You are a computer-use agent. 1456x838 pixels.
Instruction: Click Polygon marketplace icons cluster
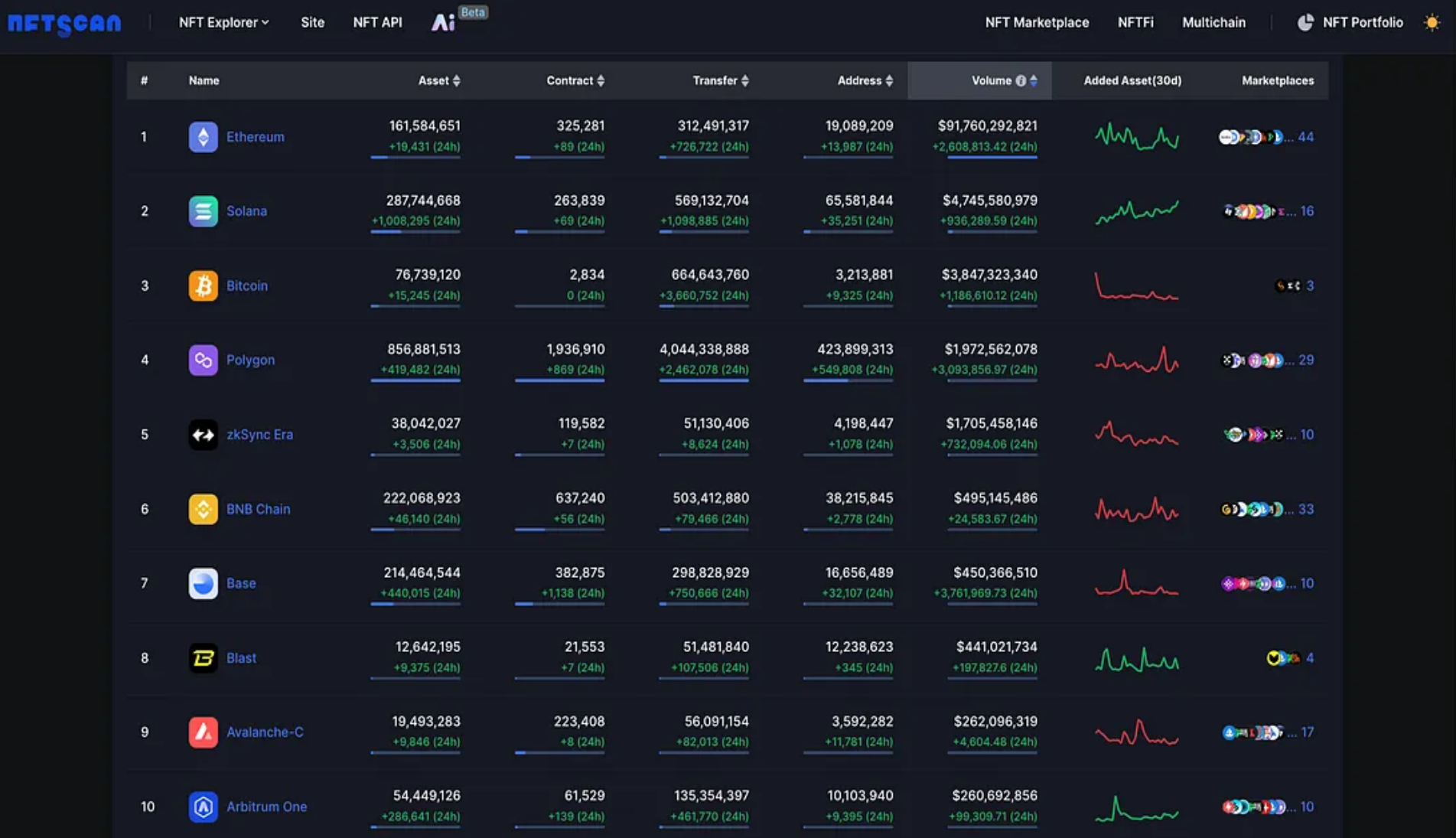(x=1252, y=360)
